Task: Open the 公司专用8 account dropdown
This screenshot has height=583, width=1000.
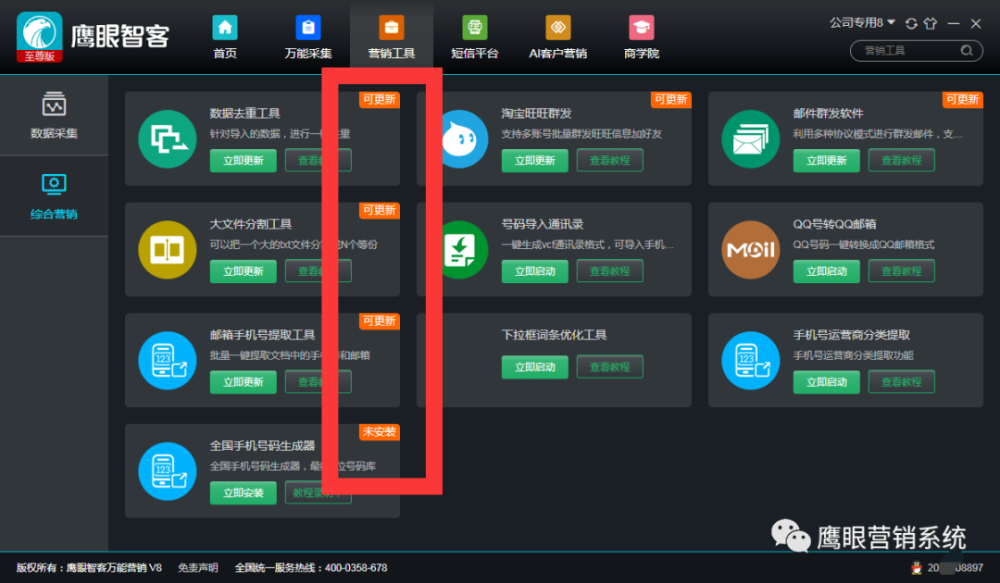Action: click(x=862, y=23)
